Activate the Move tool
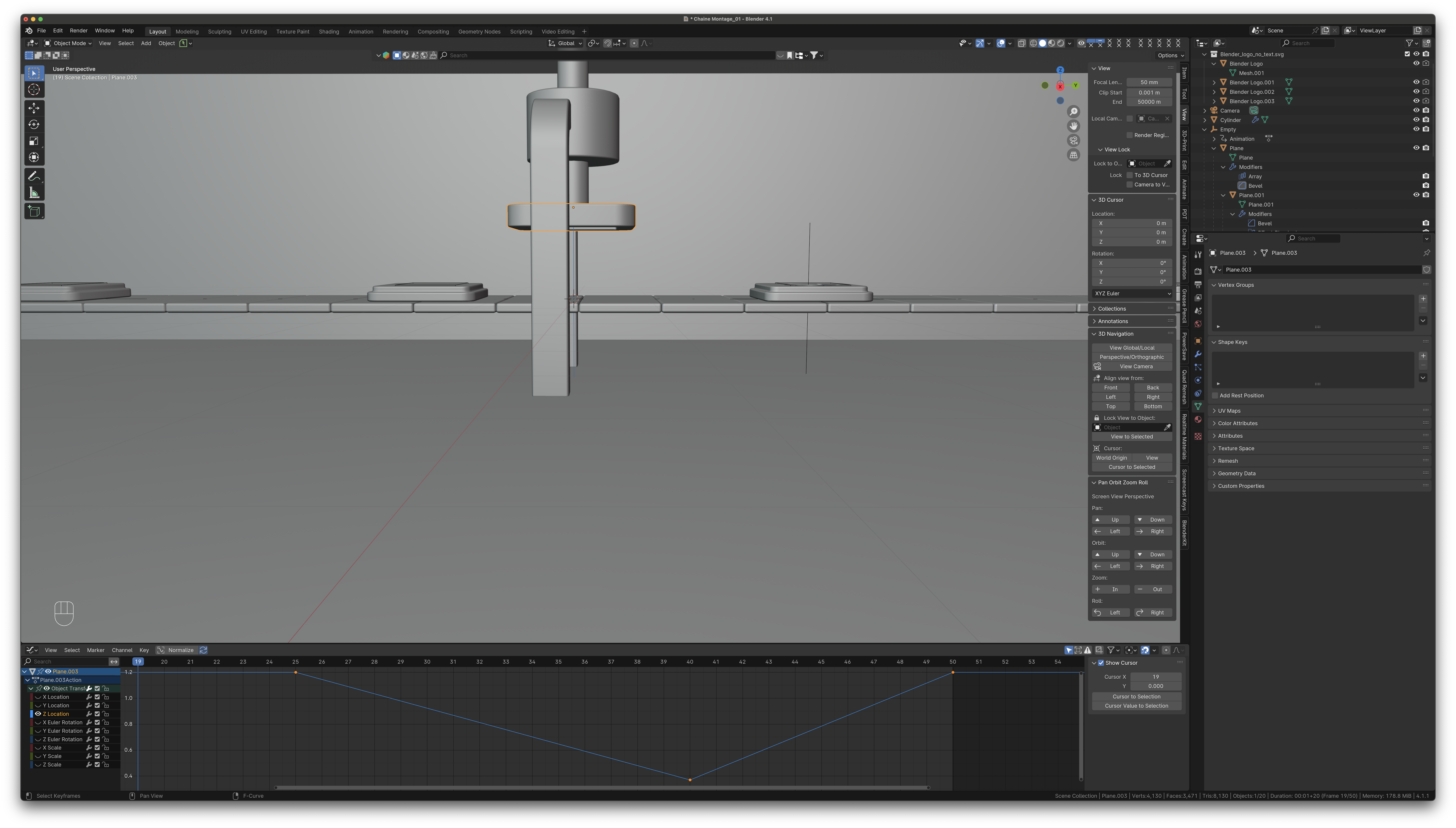Screen dimensions: 1456x828 pos(34,108)
